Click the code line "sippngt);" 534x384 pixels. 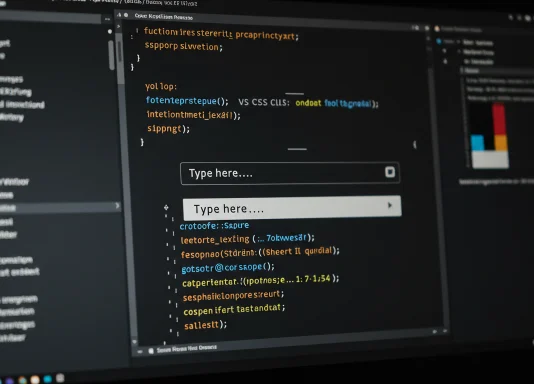pyautogui.click(x=168, y=129)
